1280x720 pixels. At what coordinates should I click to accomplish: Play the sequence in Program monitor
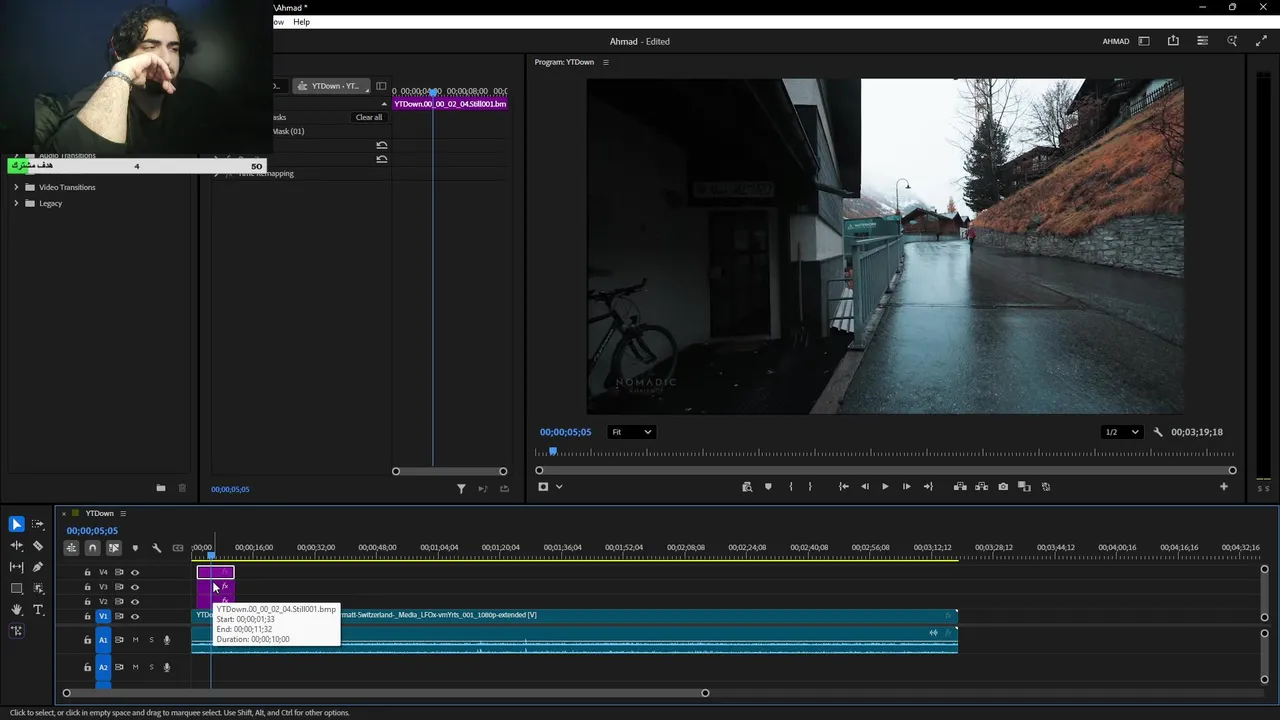coord(885,487)
